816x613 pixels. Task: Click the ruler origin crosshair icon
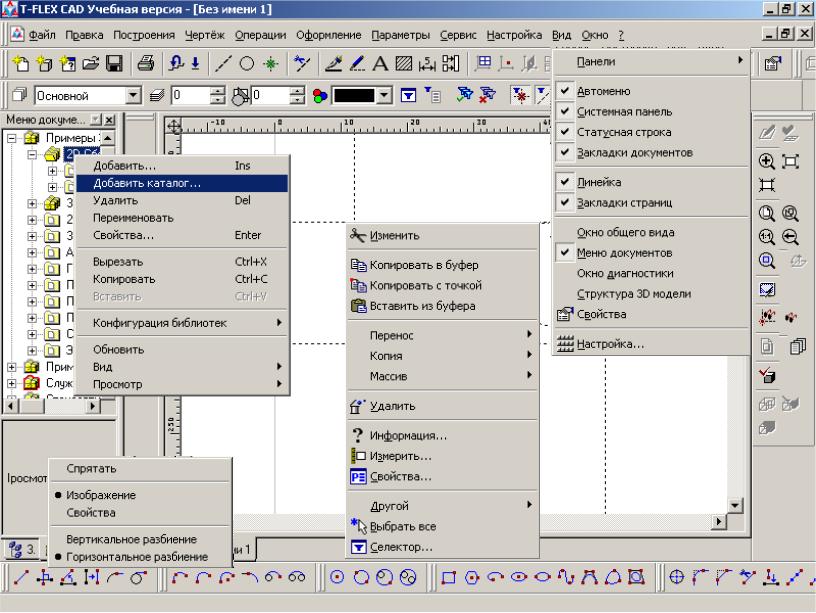point(173,126)
